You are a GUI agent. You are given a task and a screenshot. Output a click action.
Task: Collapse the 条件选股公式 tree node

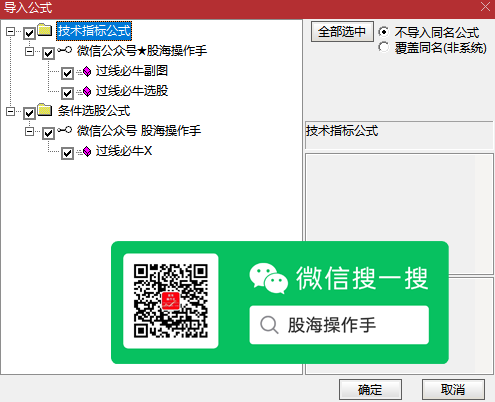pyautogui.click(x=11, y=112)
